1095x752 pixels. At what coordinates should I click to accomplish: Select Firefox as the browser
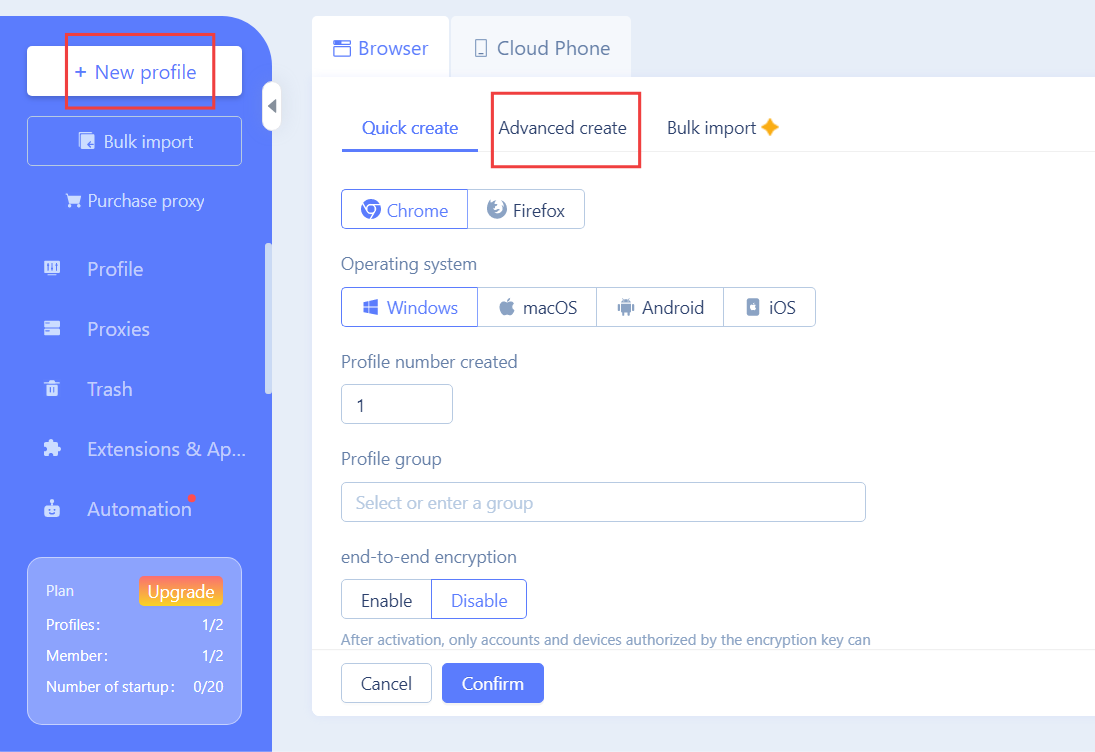[526, 210]
